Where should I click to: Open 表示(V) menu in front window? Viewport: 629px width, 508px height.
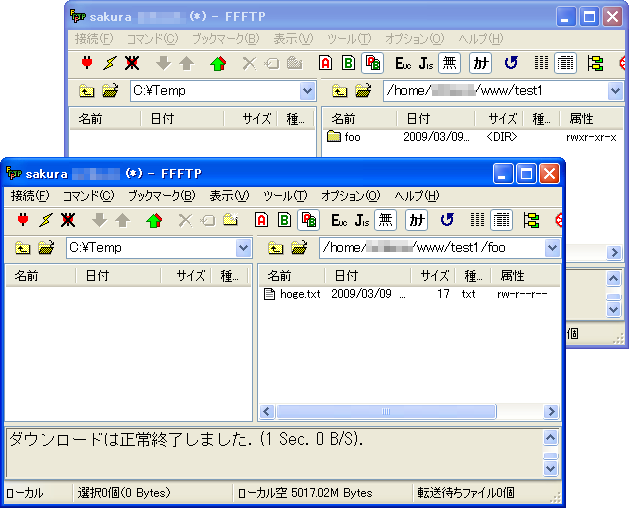click(229, 196)
